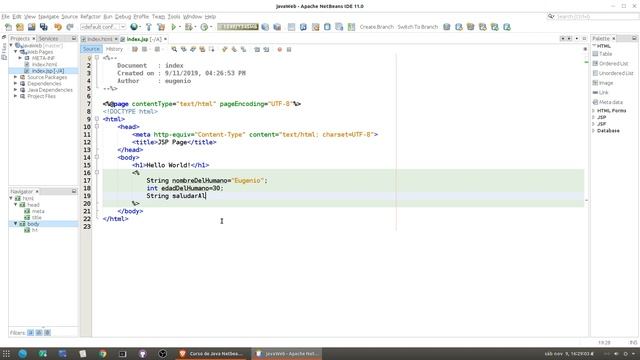
Task: Expand the Source Packages node
Action: [x=16, y=77]
